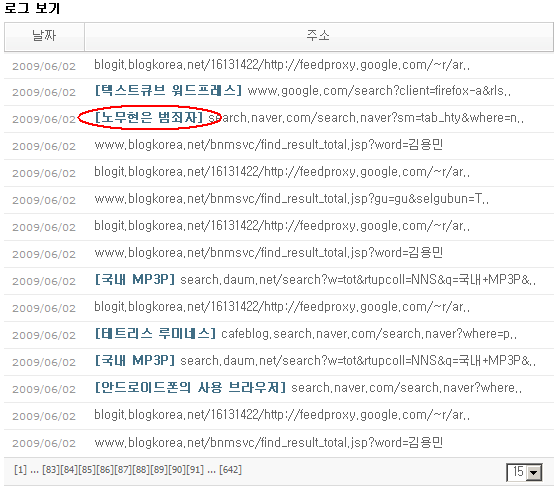The image size is (556, 488).
Task: Click the 날짜 column header
Action: [44, 37]
